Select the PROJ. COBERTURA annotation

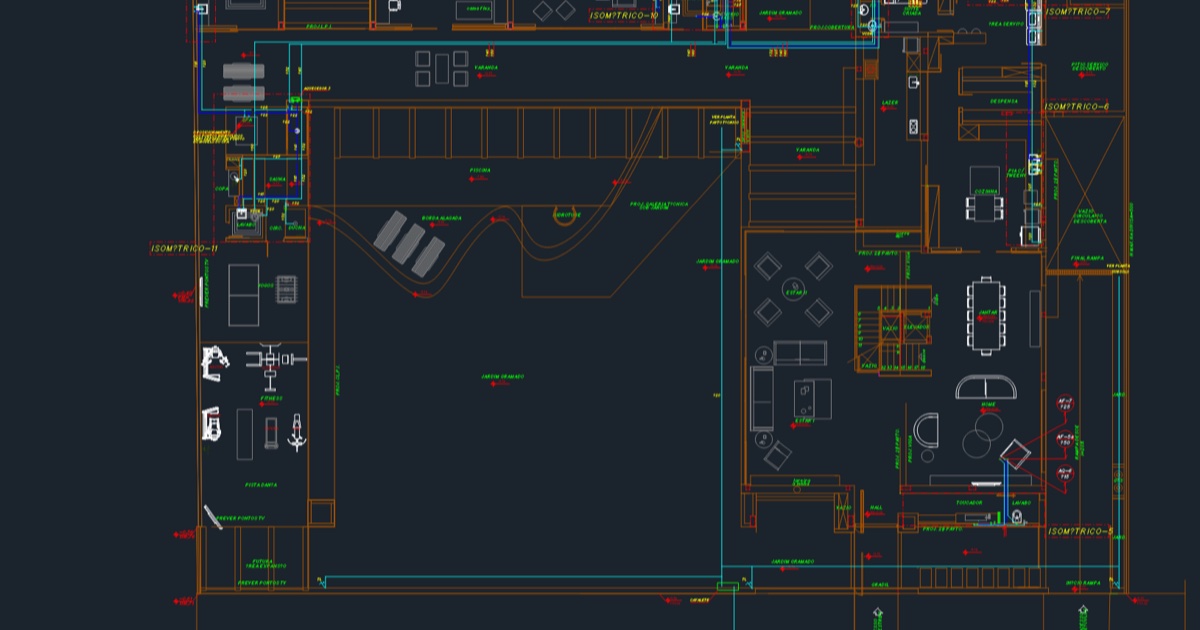[831, 28]
